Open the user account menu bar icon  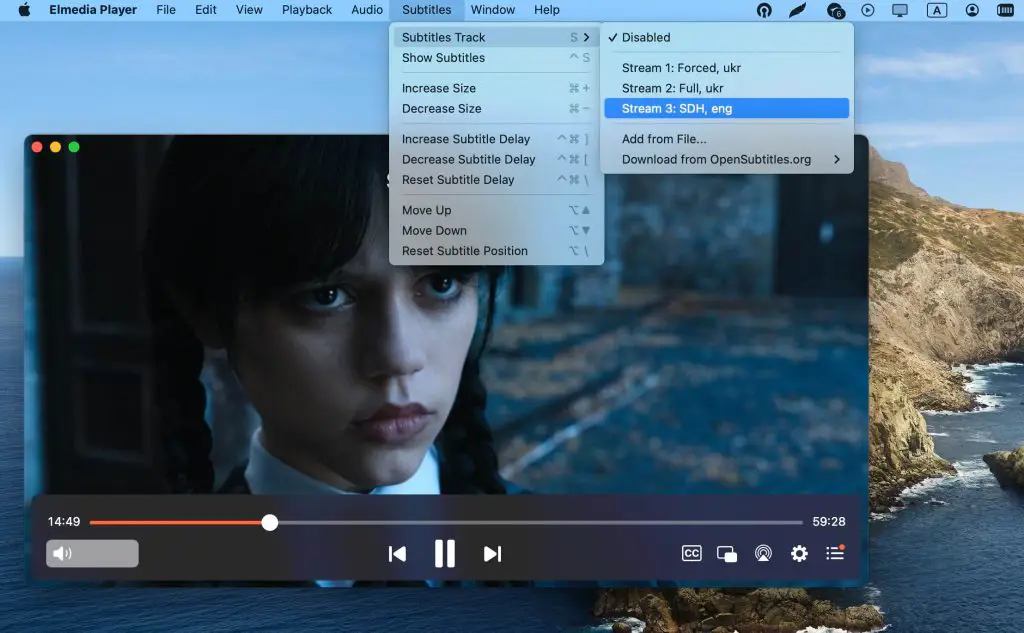click(972, 10)
